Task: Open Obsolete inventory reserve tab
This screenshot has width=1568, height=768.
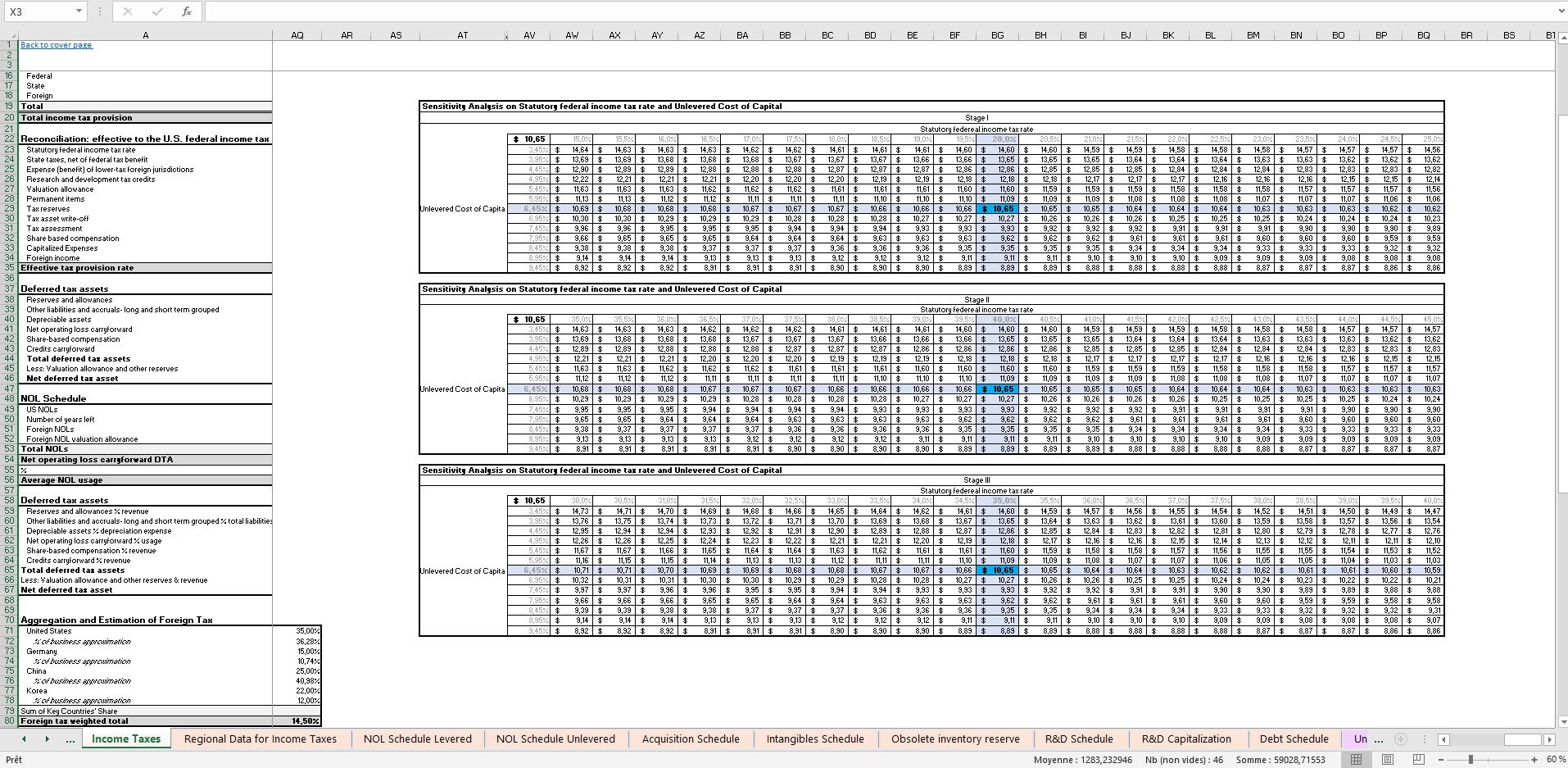Action: click(955, 738)
